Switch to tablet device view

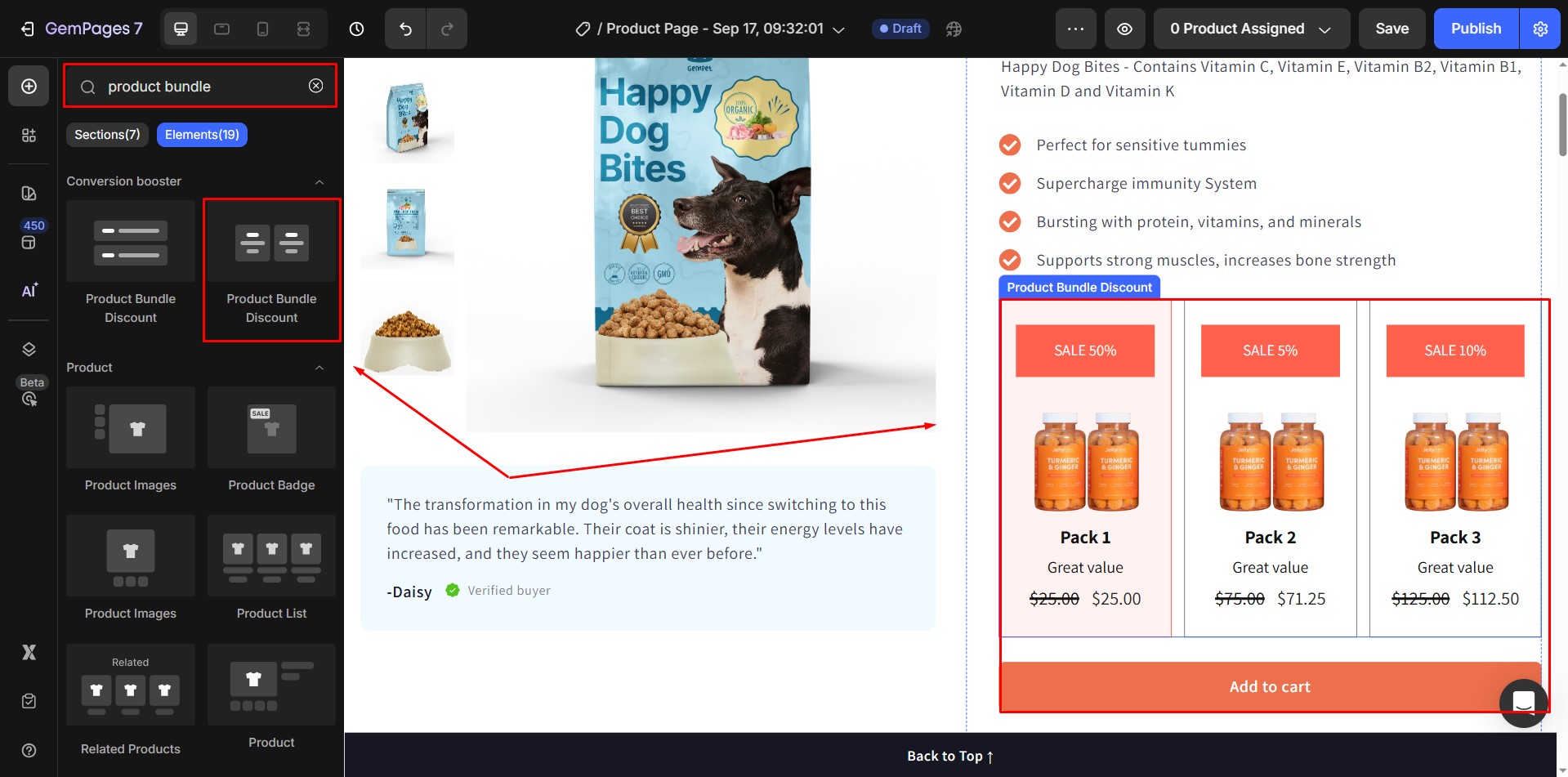pos(221,29)
